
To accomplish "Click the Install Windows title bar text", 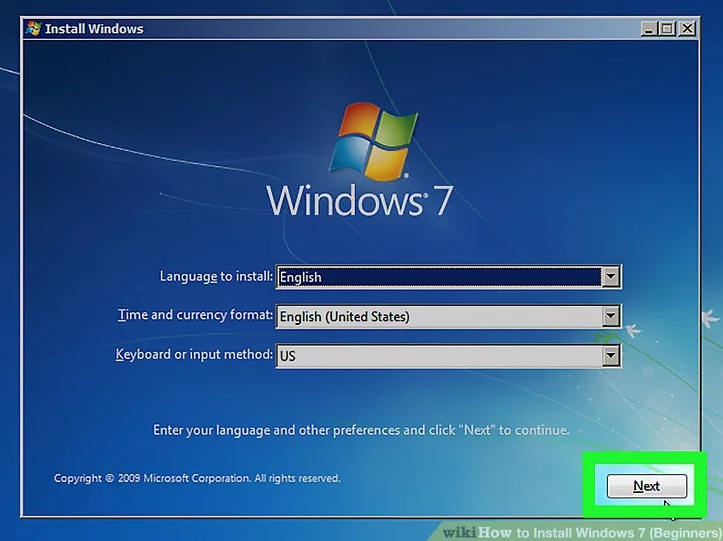I will point(94,29).
